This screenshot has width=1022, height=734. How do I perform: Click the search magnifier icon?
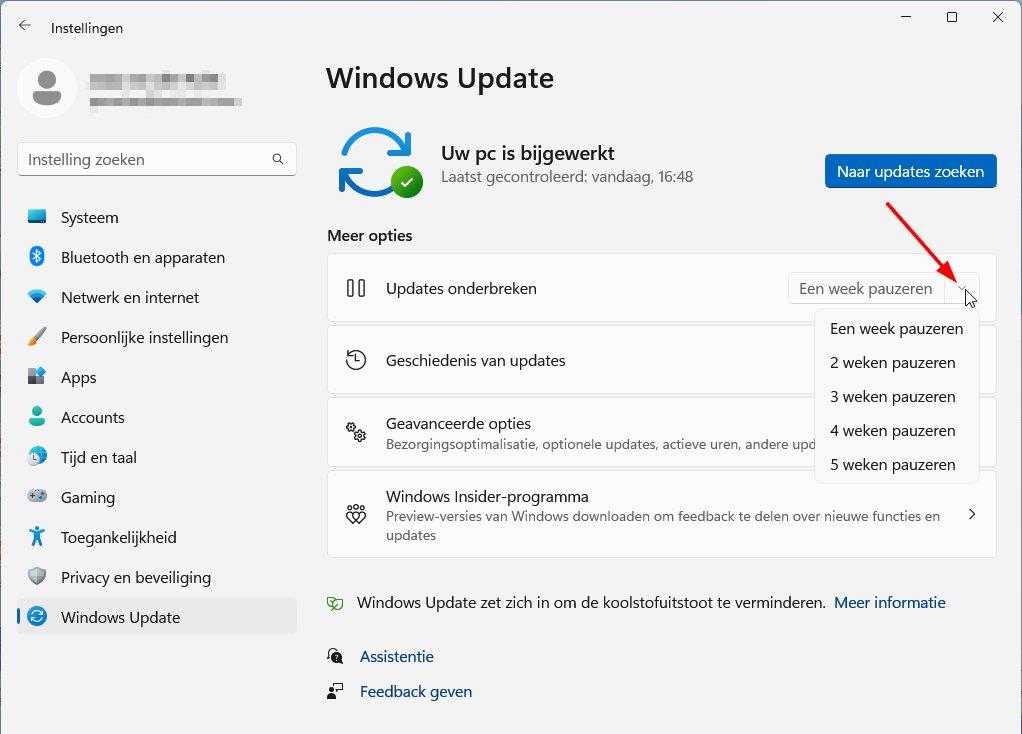pos(278,160)
